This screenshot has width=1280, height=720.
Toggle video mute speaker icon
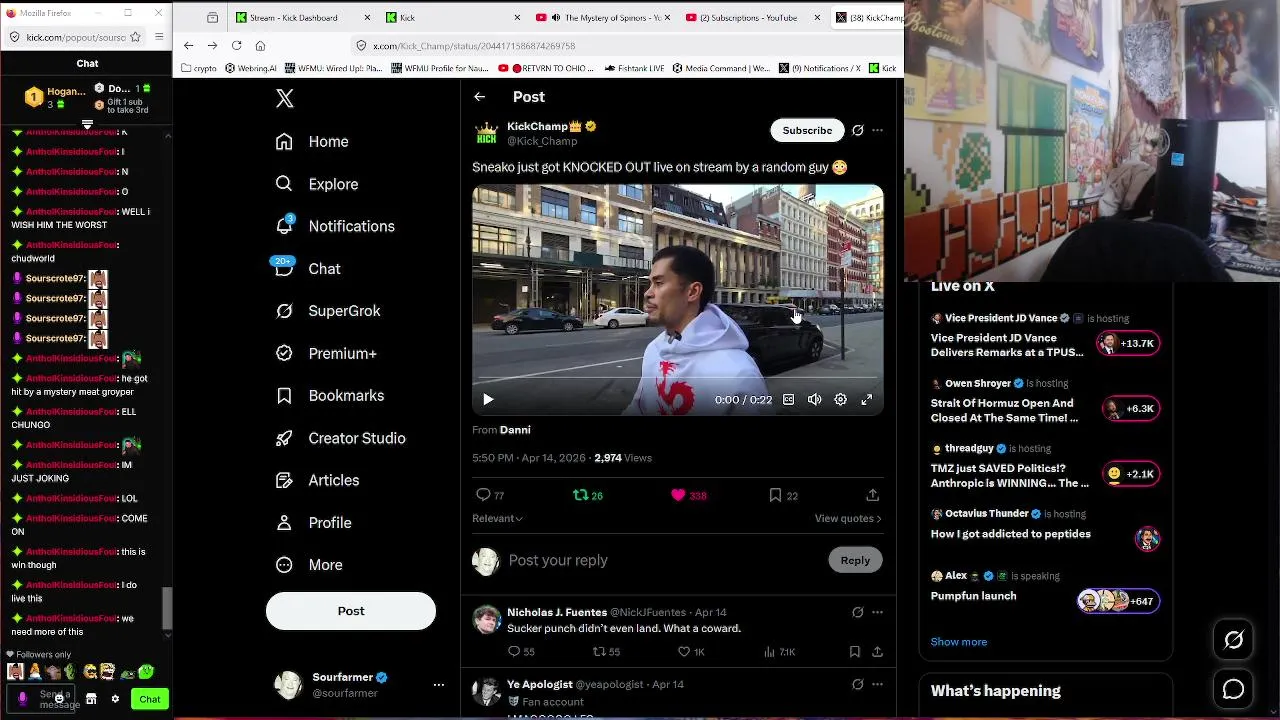tap(815, 399)
